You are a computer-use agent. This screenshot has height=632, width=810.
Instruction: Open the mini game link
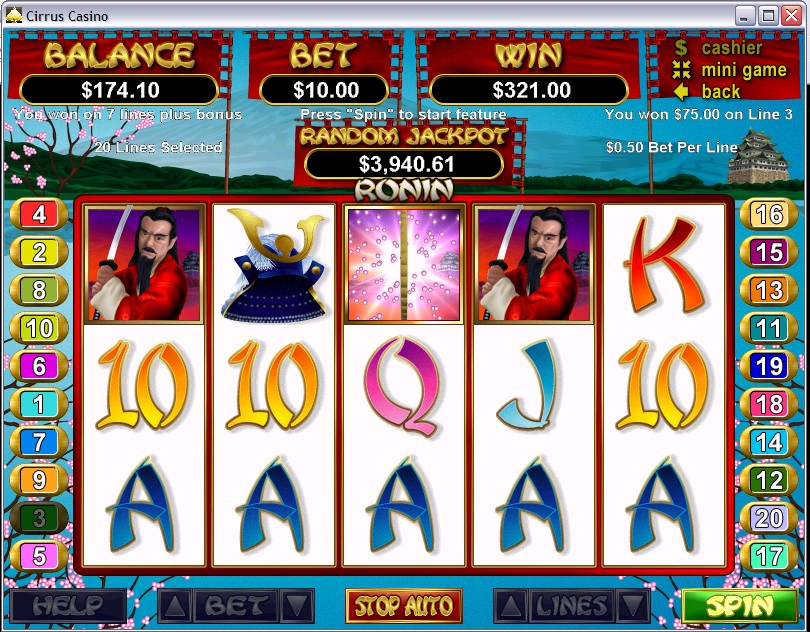(729, 70)
